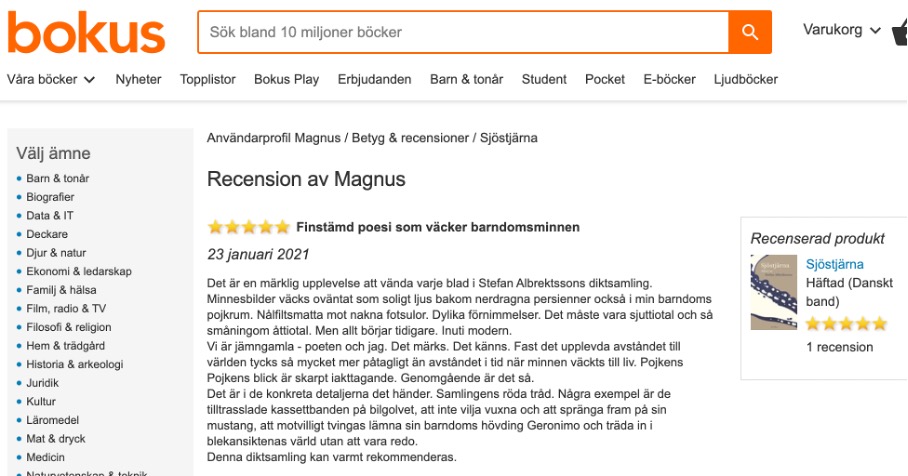Screen dimensions: 908x476
Task: Open the Sjöstjärna product title link
Action: (x=835, y=264)
